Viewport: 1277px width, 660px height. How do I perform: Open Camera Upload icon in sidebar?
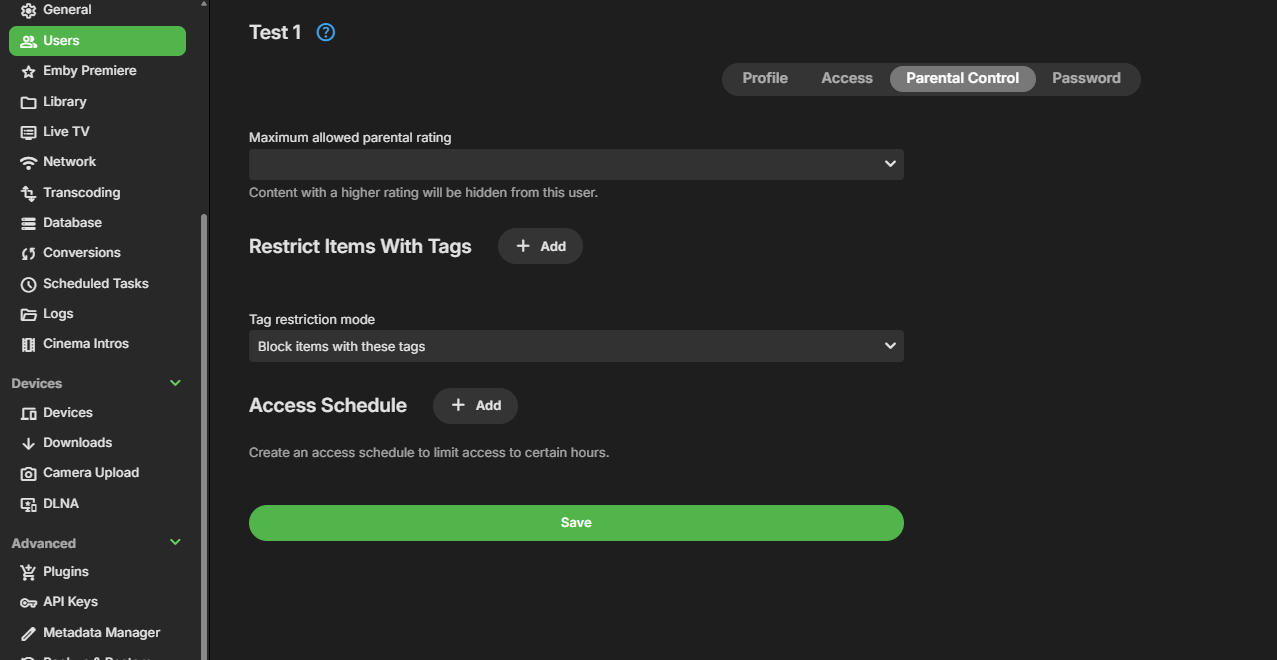point(28,473)
